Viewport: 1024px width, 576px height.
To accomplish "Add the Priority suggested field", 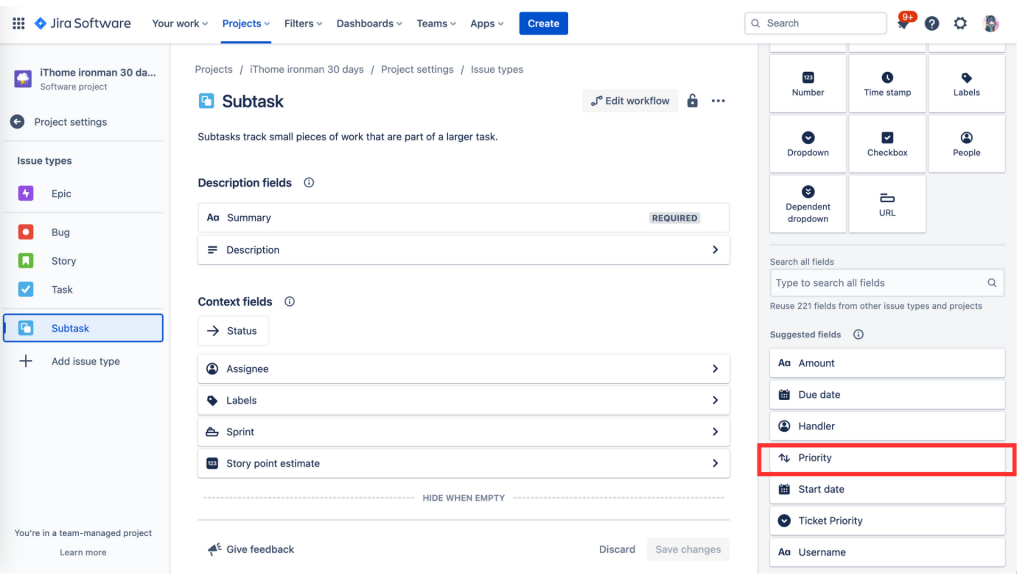I will (887, 458).
